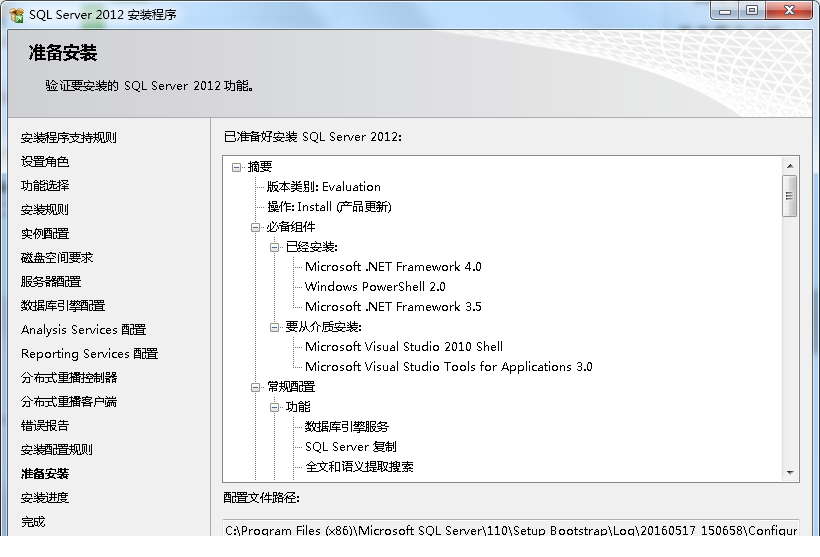
Task: Select Microsoft .NET Framework 3.5 item
Action: [393, 306]
